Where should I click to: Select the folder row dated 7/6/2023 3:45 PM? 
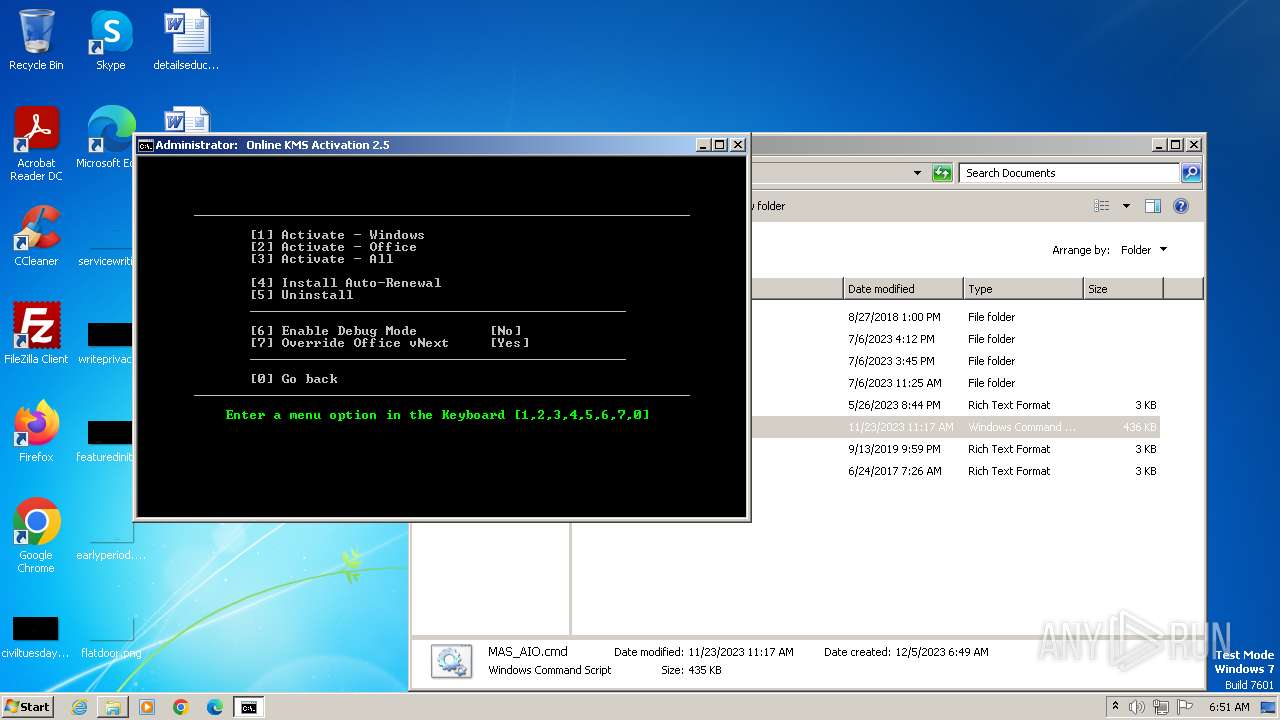point(955,361)
